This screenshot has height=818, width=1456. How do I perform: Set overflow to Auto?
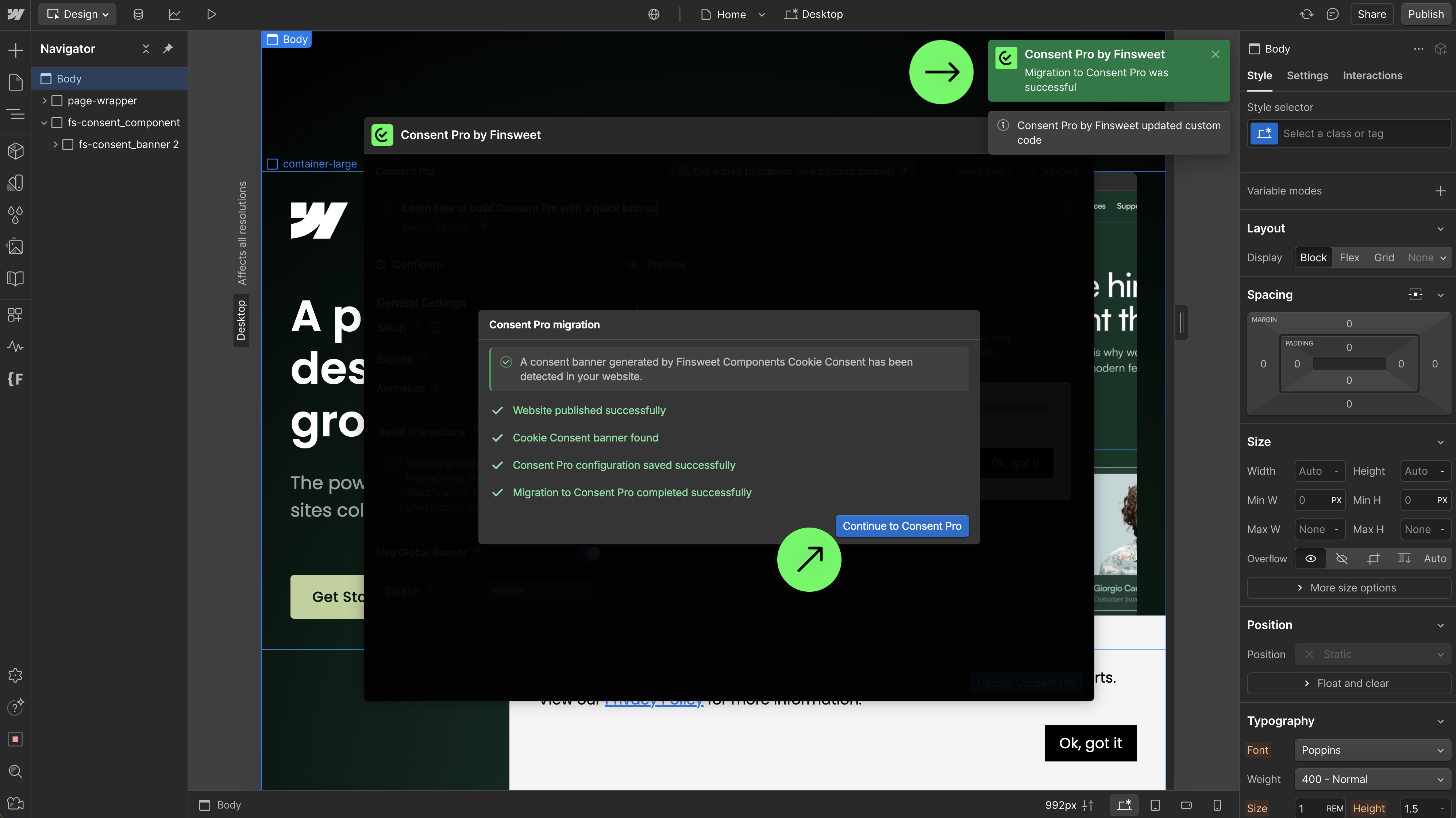[1434, 558]
